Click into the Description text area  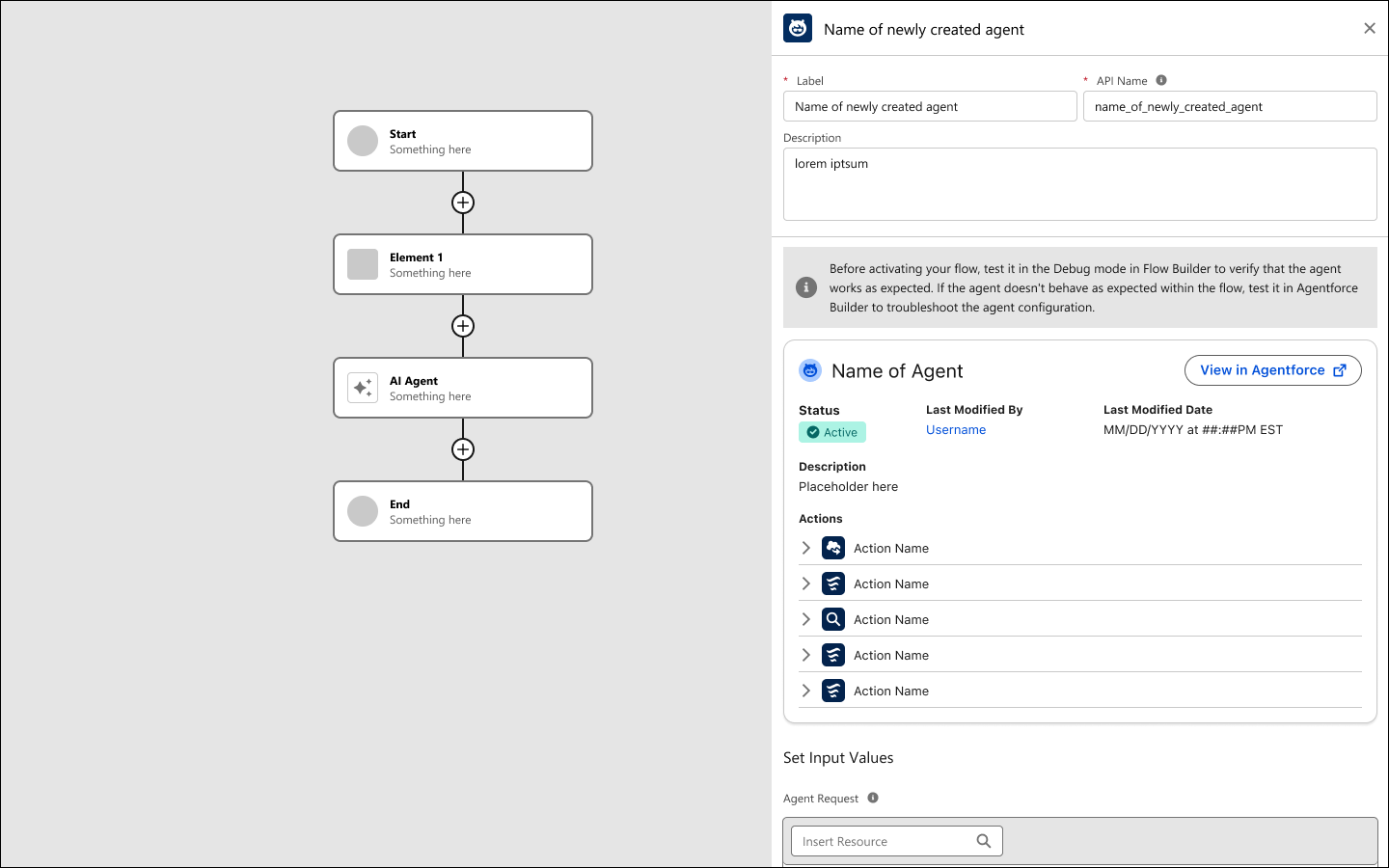point(1080,184)
